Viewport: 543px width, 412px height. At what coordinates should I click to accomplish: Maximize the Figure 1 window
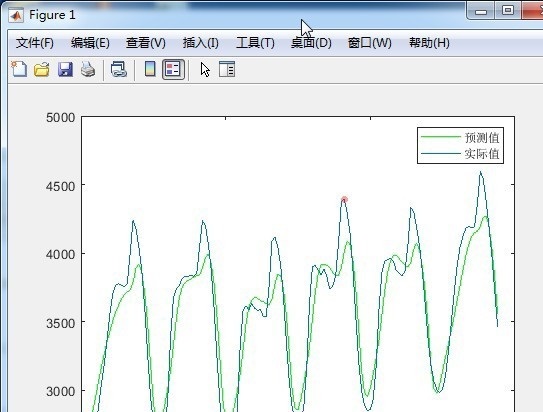(x=508, y=10)
